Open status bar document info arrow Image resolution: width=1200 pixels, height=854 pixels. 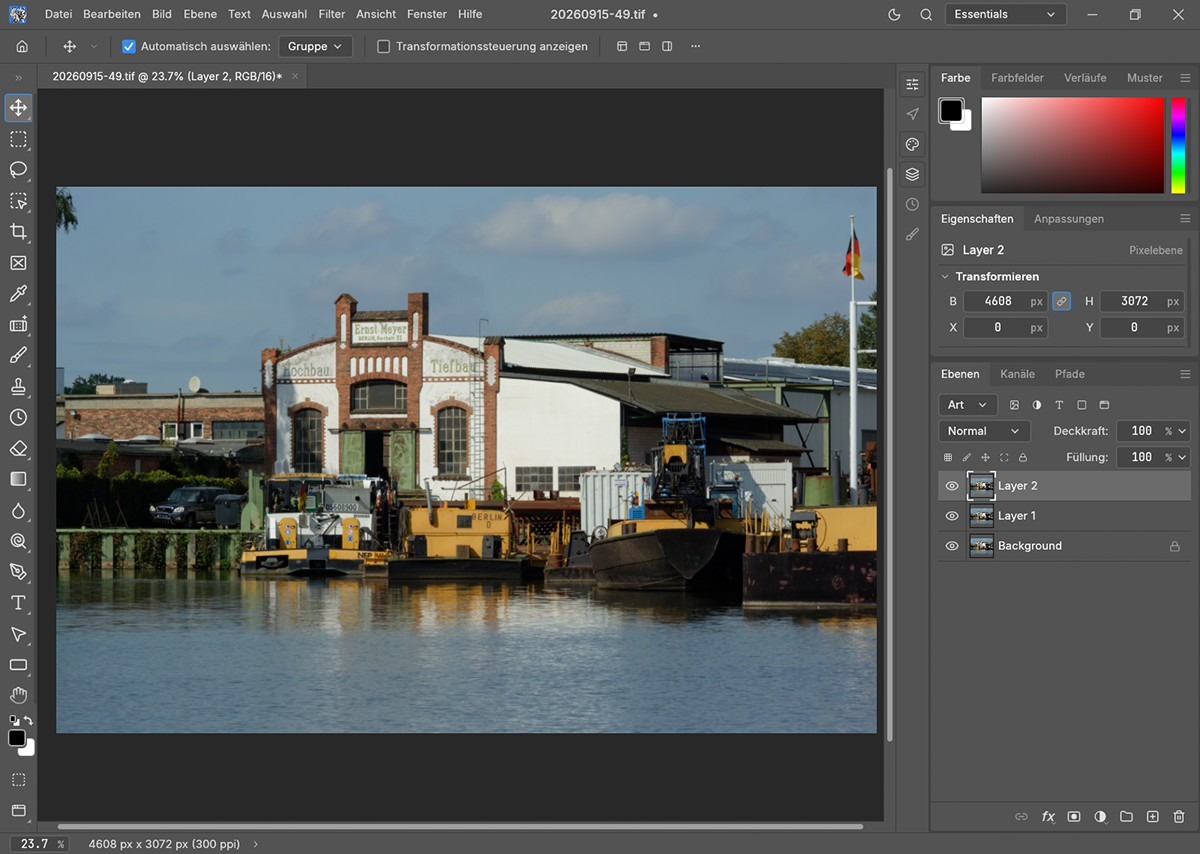point(255,844)
